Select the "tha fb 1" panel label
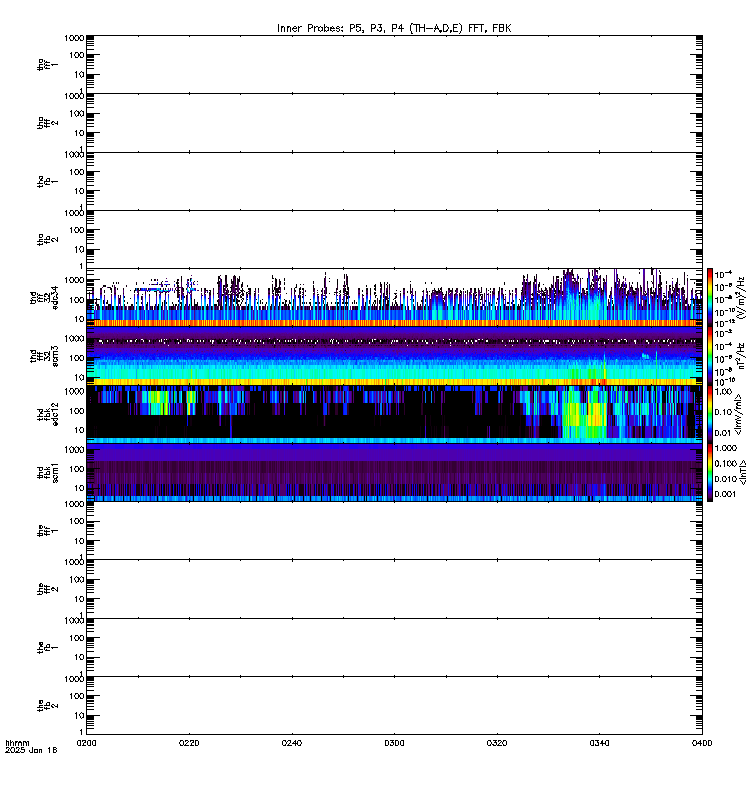The width and height of the screenshot is (750, 800). 47,182
